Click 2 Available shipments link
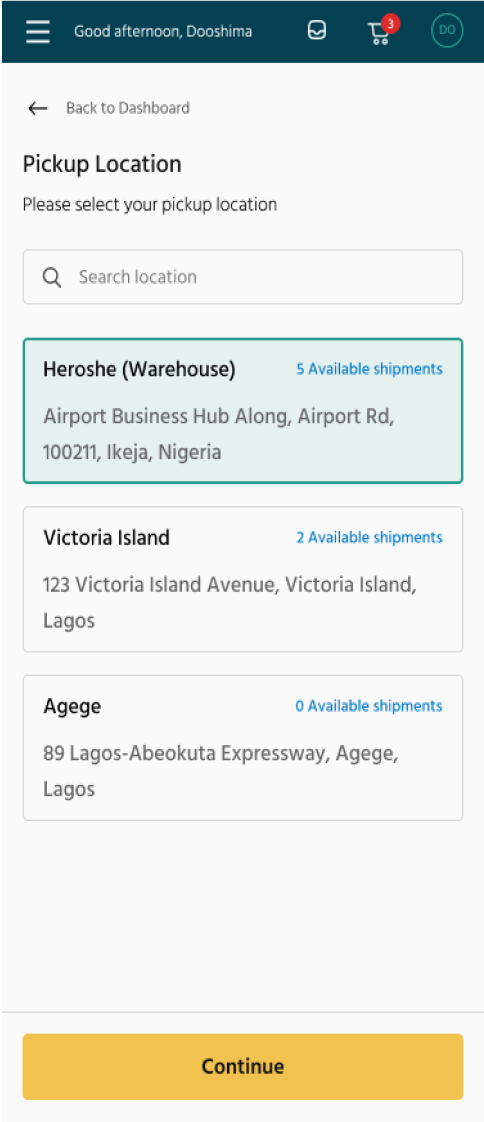This screenshot has height=1122, width=484. [x=369, y=537]
